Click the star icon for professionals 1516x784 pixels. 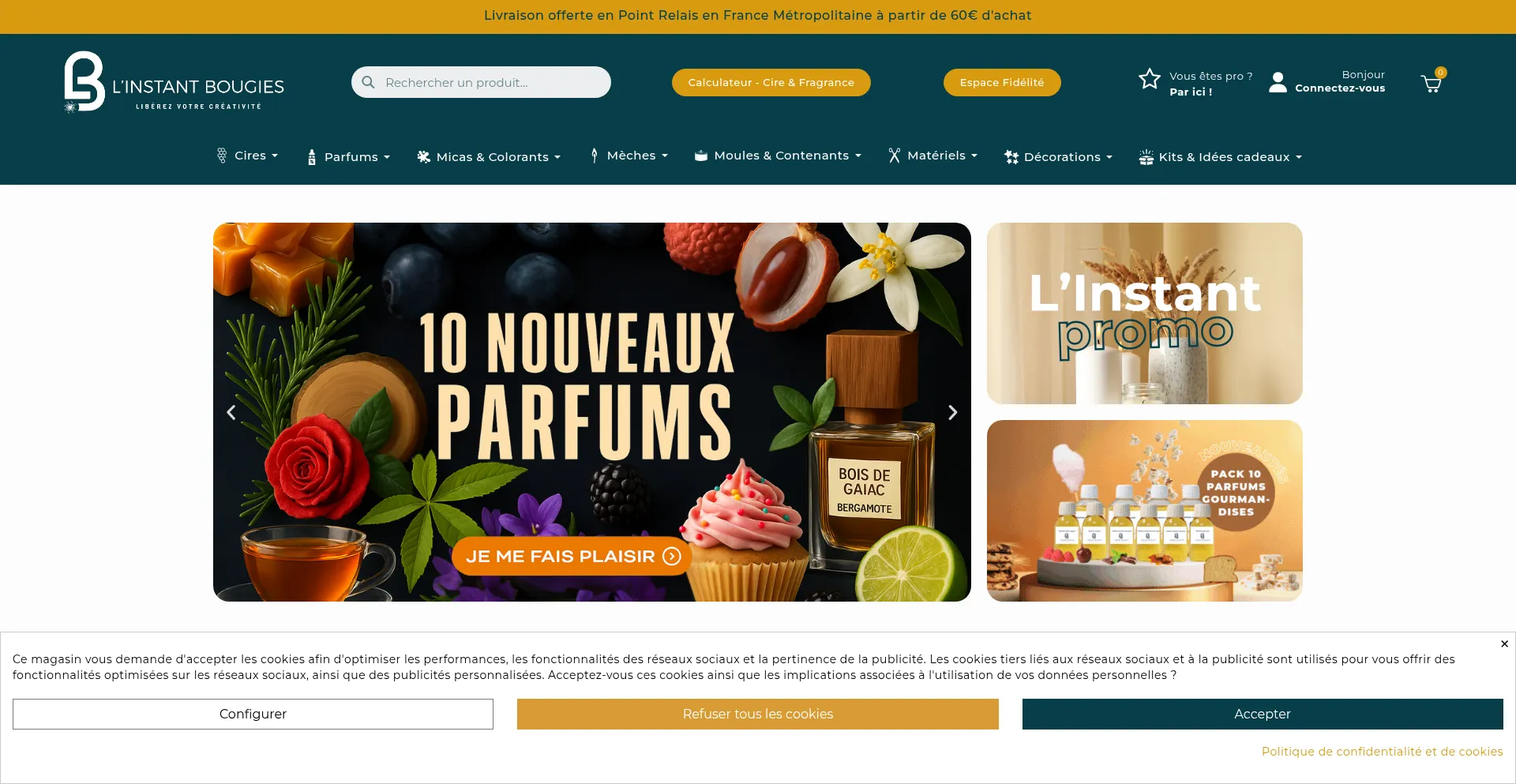pyautogui.click(x=1150, y=78)
